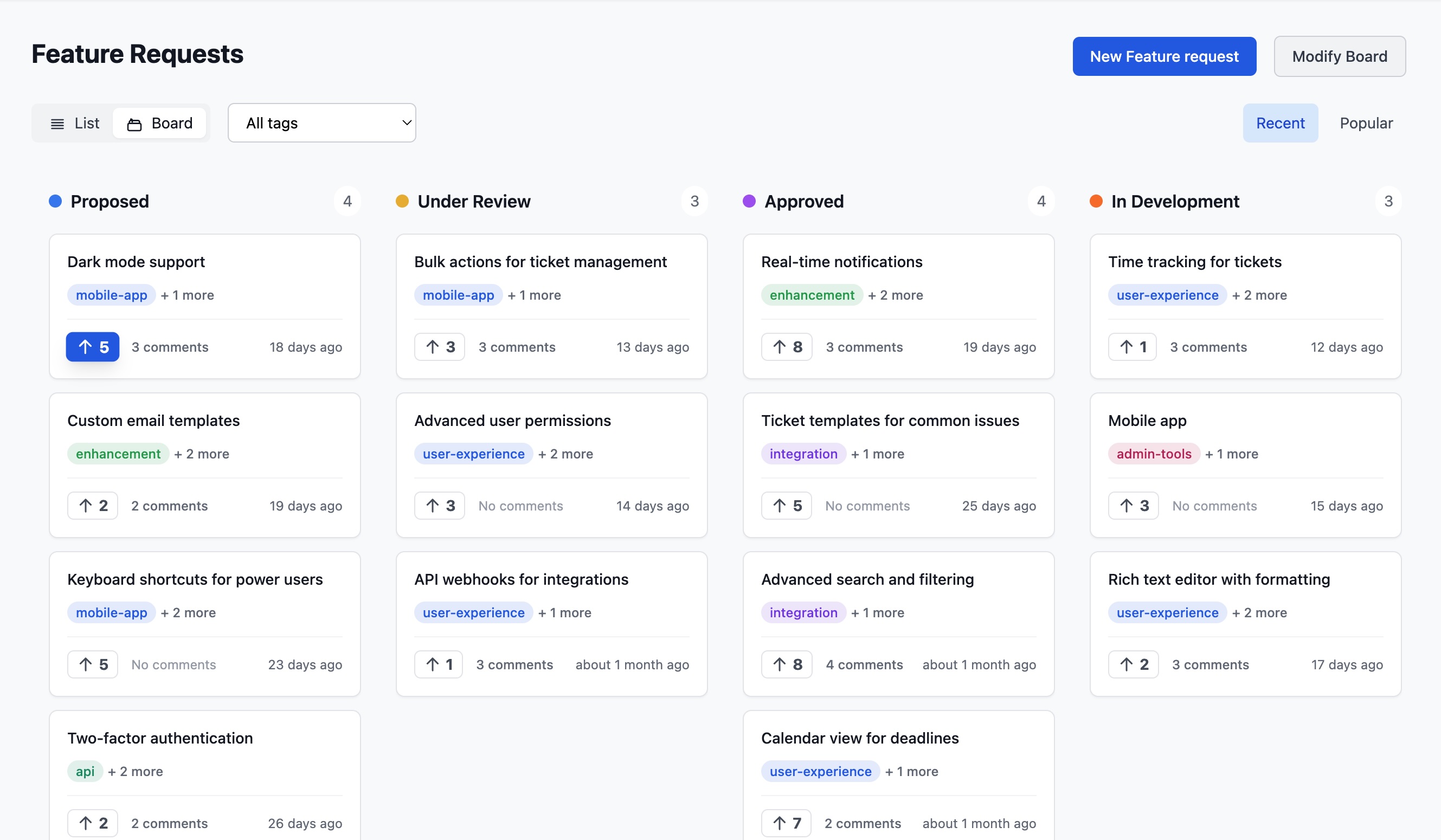Open Advanced search and filtering title

pyautogui.click(x=867, y=579)
